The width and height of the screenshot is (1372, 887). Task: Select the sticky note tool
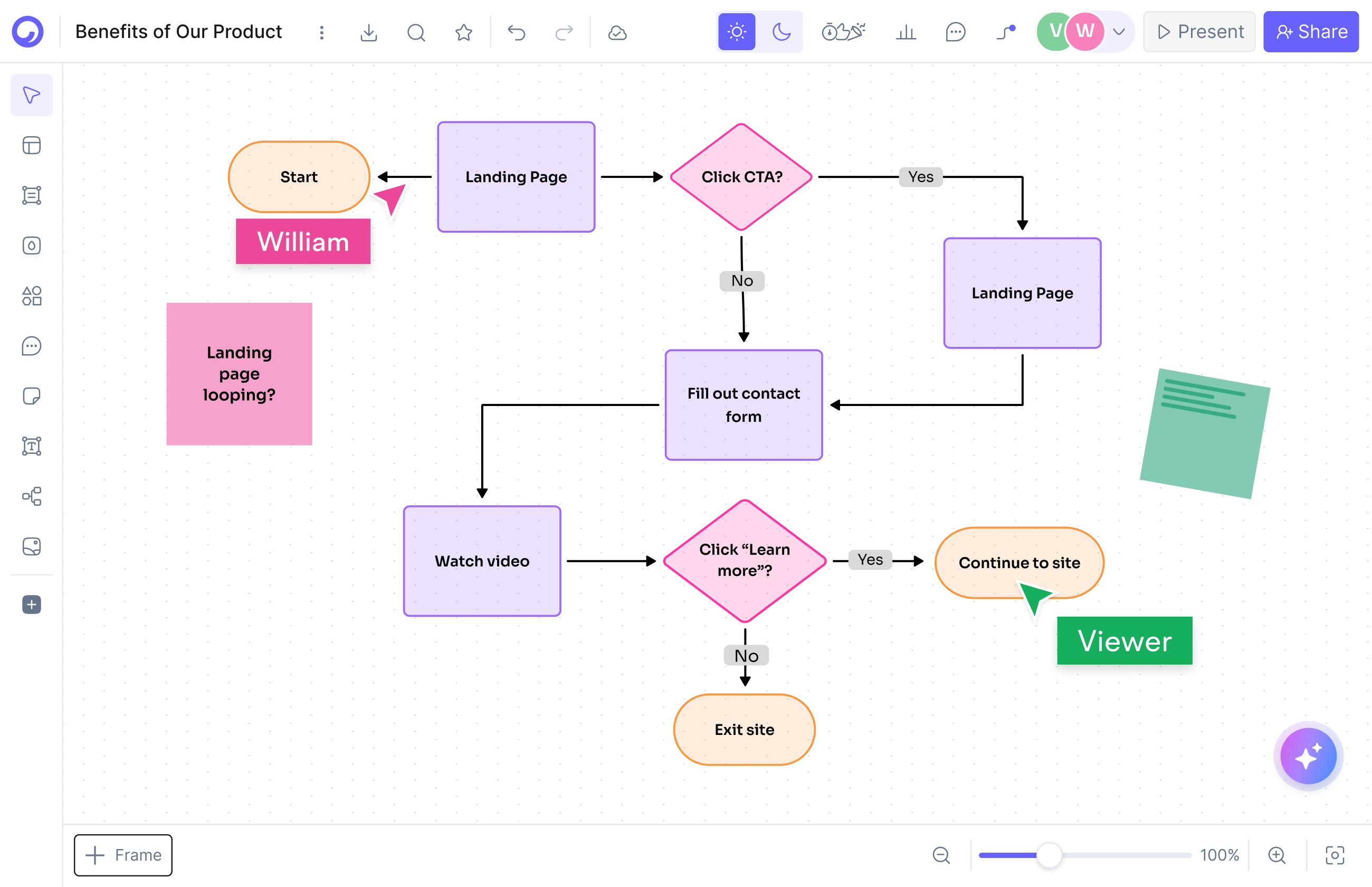click(32, 397)
